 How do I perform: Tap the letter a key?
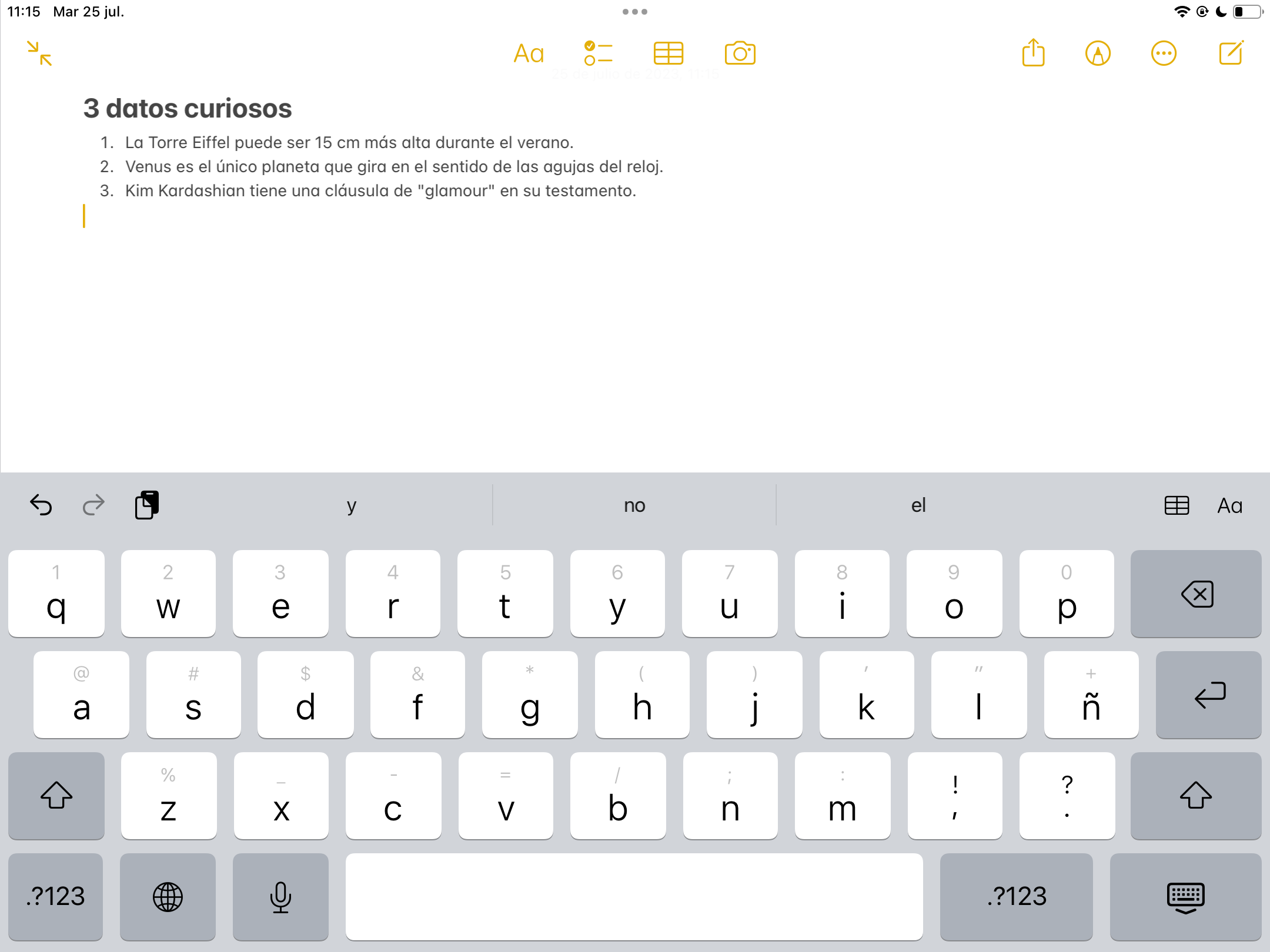click(x=81, y=695)
